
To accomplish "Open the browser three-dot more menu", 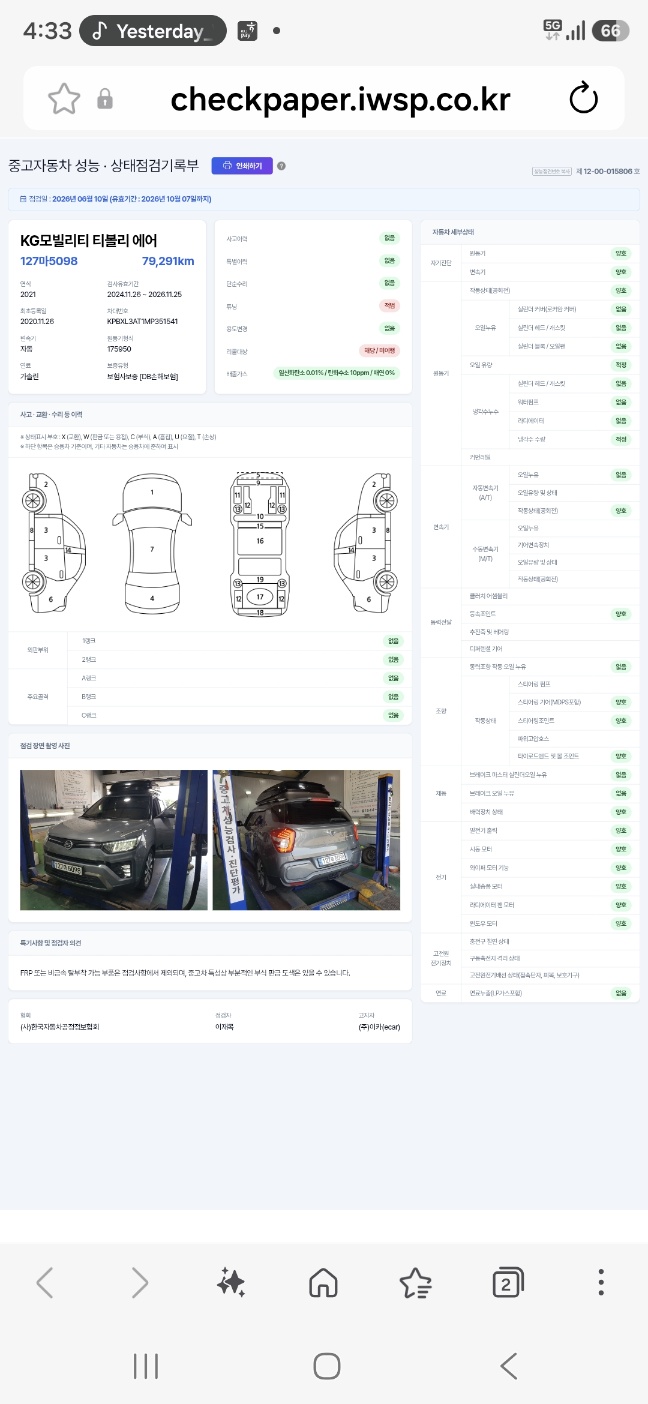I will pyautogui.click(x=601, y=1282).
